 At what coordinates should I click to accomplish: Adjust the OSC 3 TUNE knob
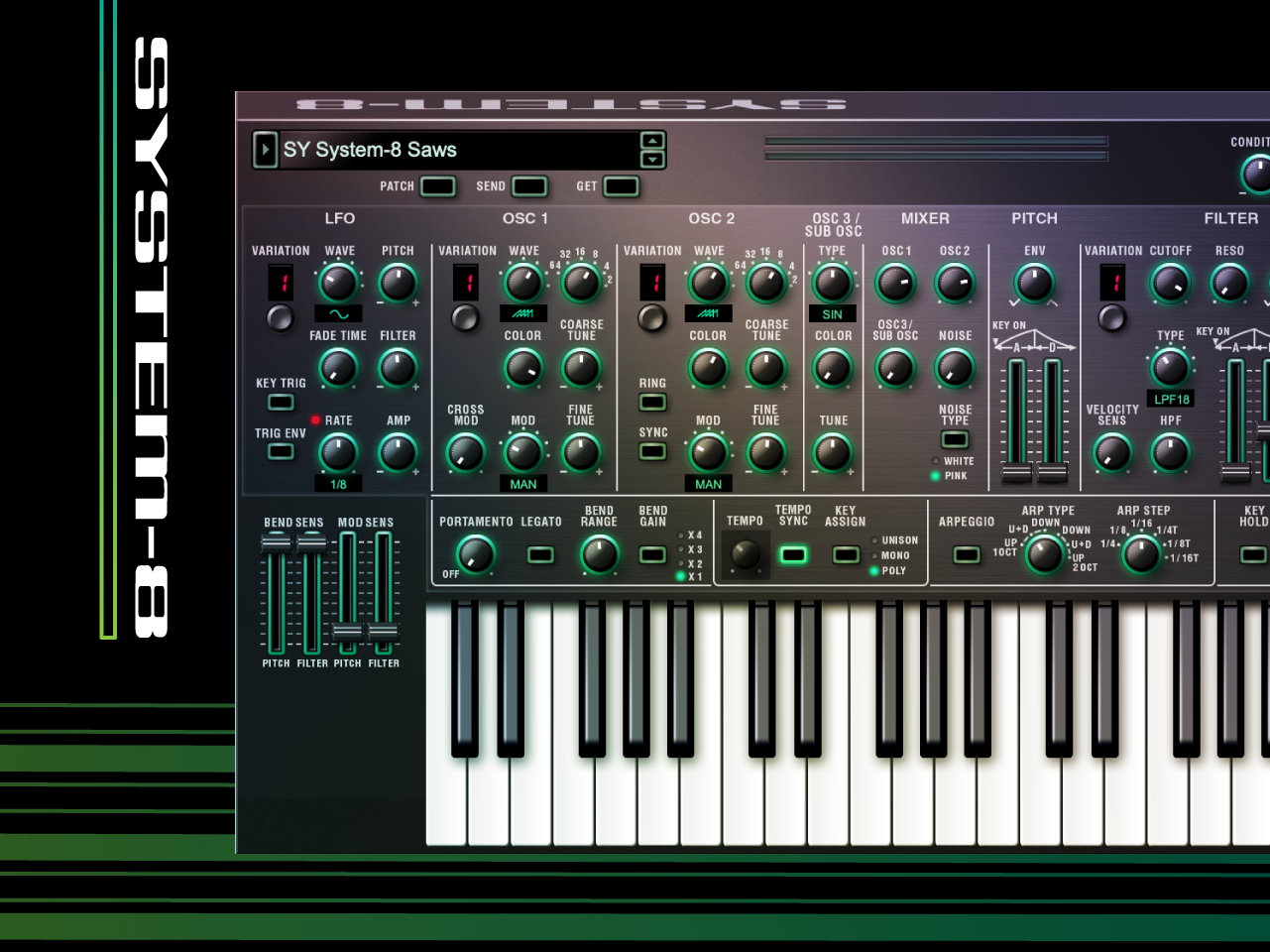(833, 453)
